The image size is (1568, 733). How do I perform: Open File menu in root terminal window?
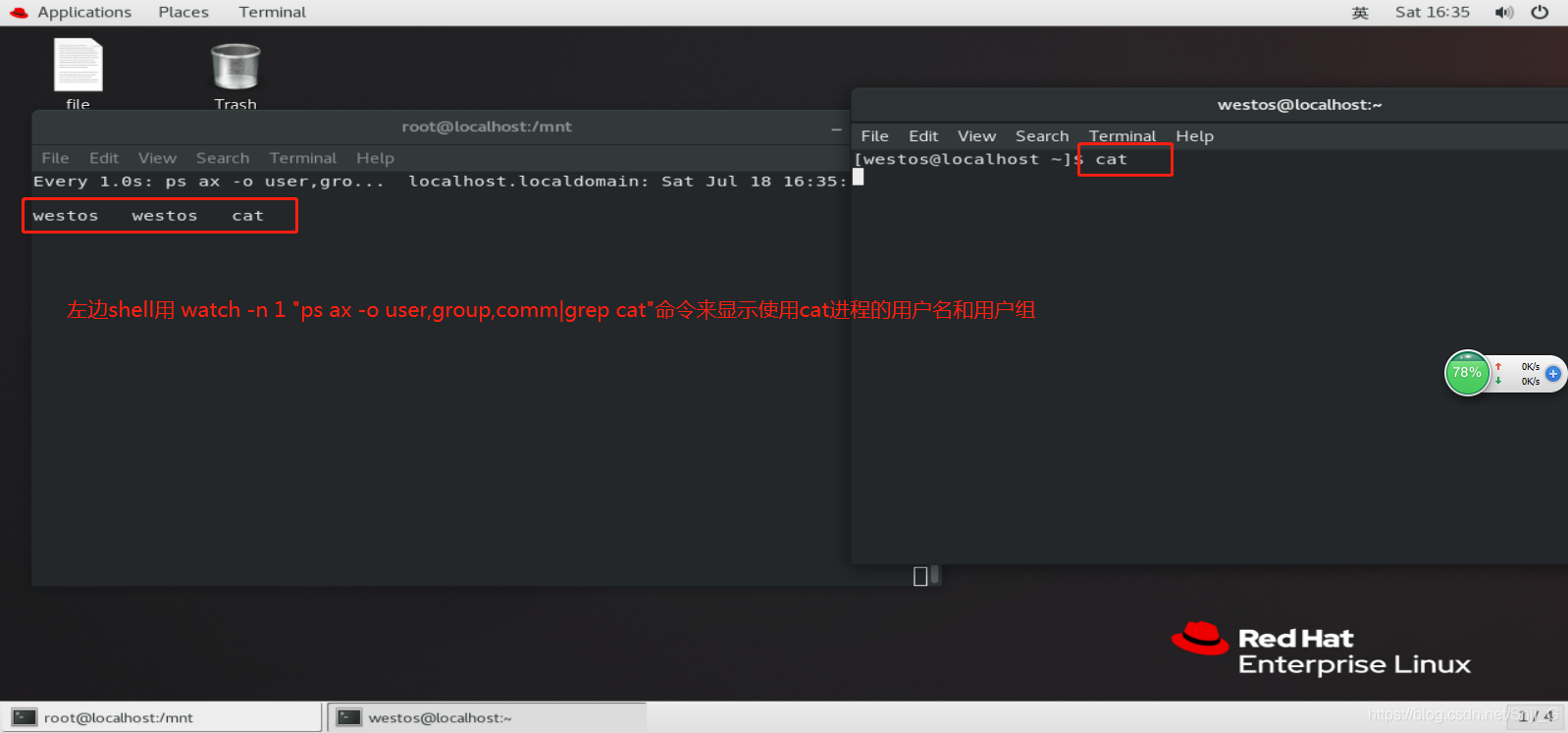(x=55, y=158)
